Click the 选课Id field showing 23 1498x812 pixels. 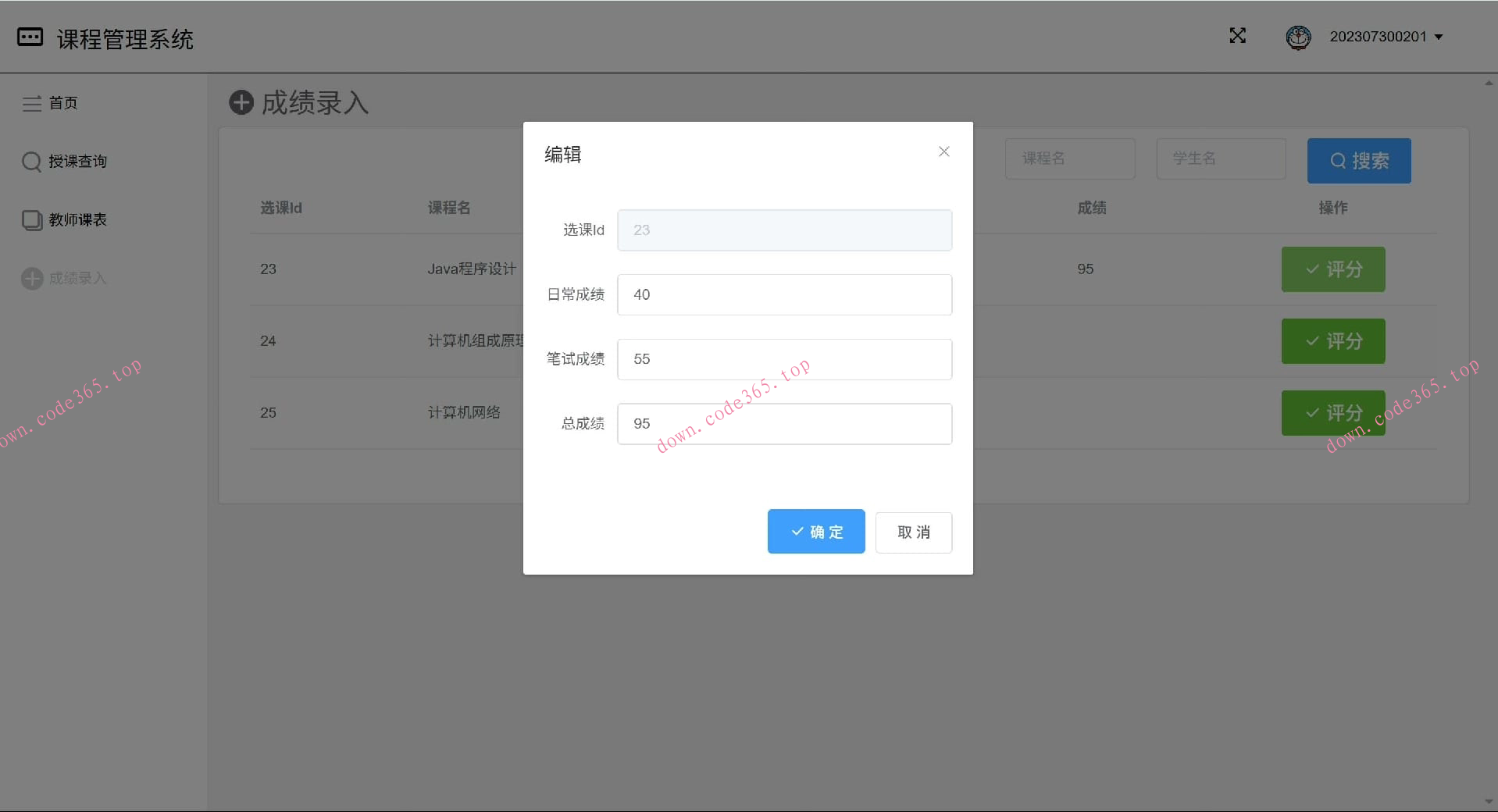[784, 230]
